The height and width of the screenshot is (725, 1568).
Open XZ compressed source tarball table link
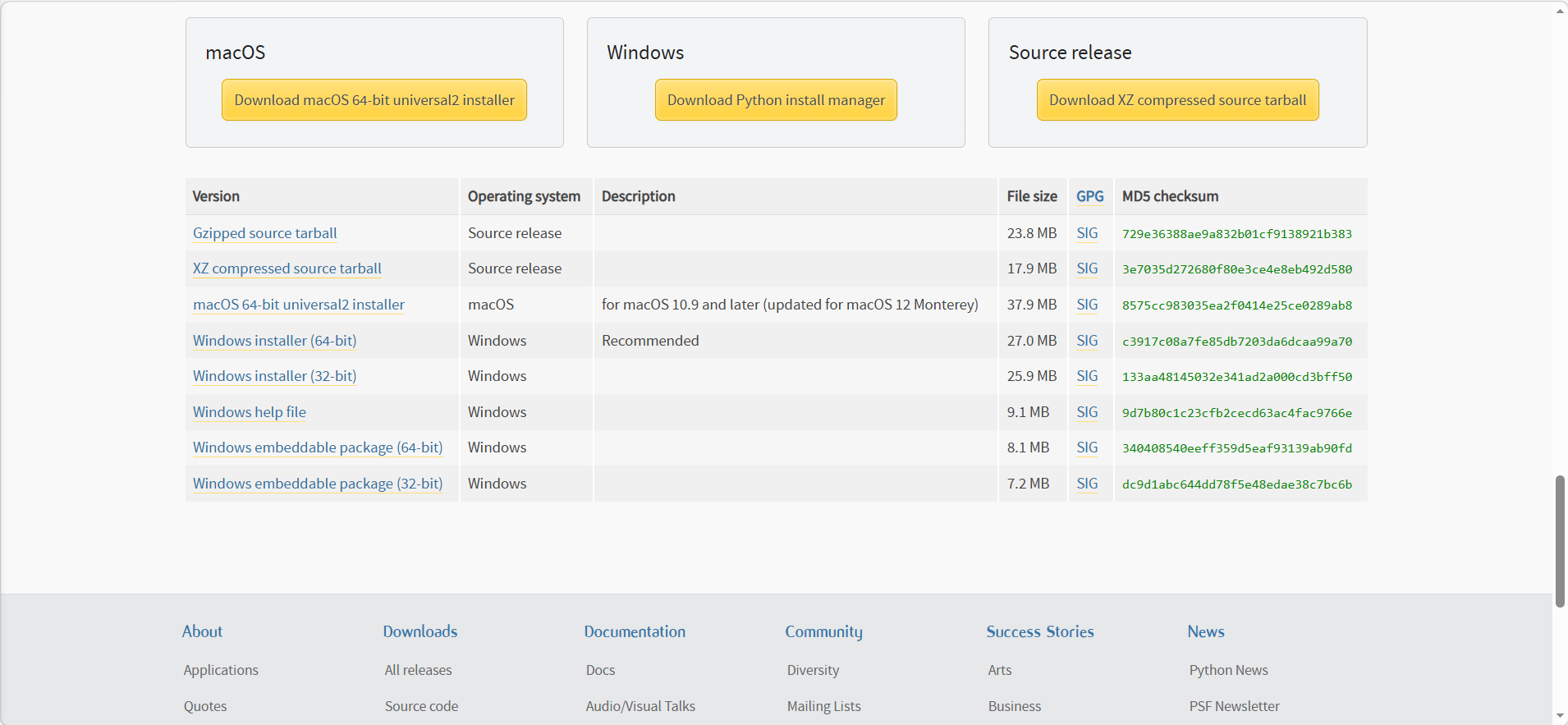click(x=287, y=268)
